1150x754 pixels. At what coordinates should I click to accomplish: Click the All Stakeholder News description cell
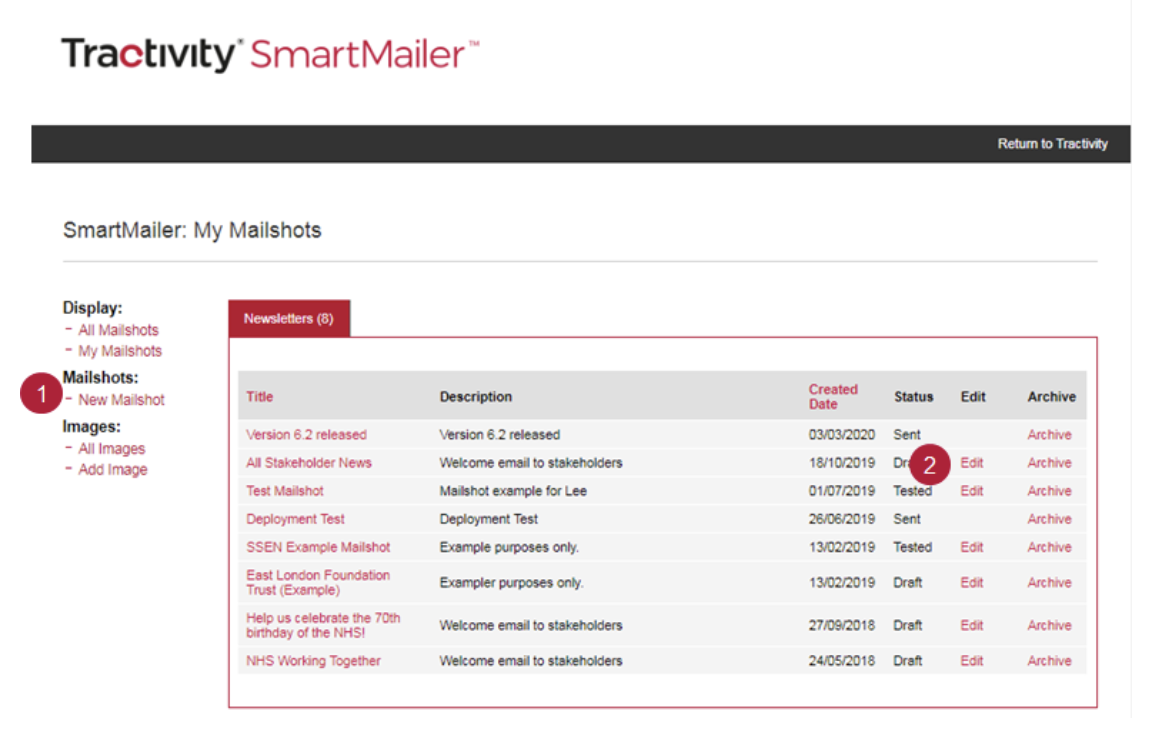[531, 463]
